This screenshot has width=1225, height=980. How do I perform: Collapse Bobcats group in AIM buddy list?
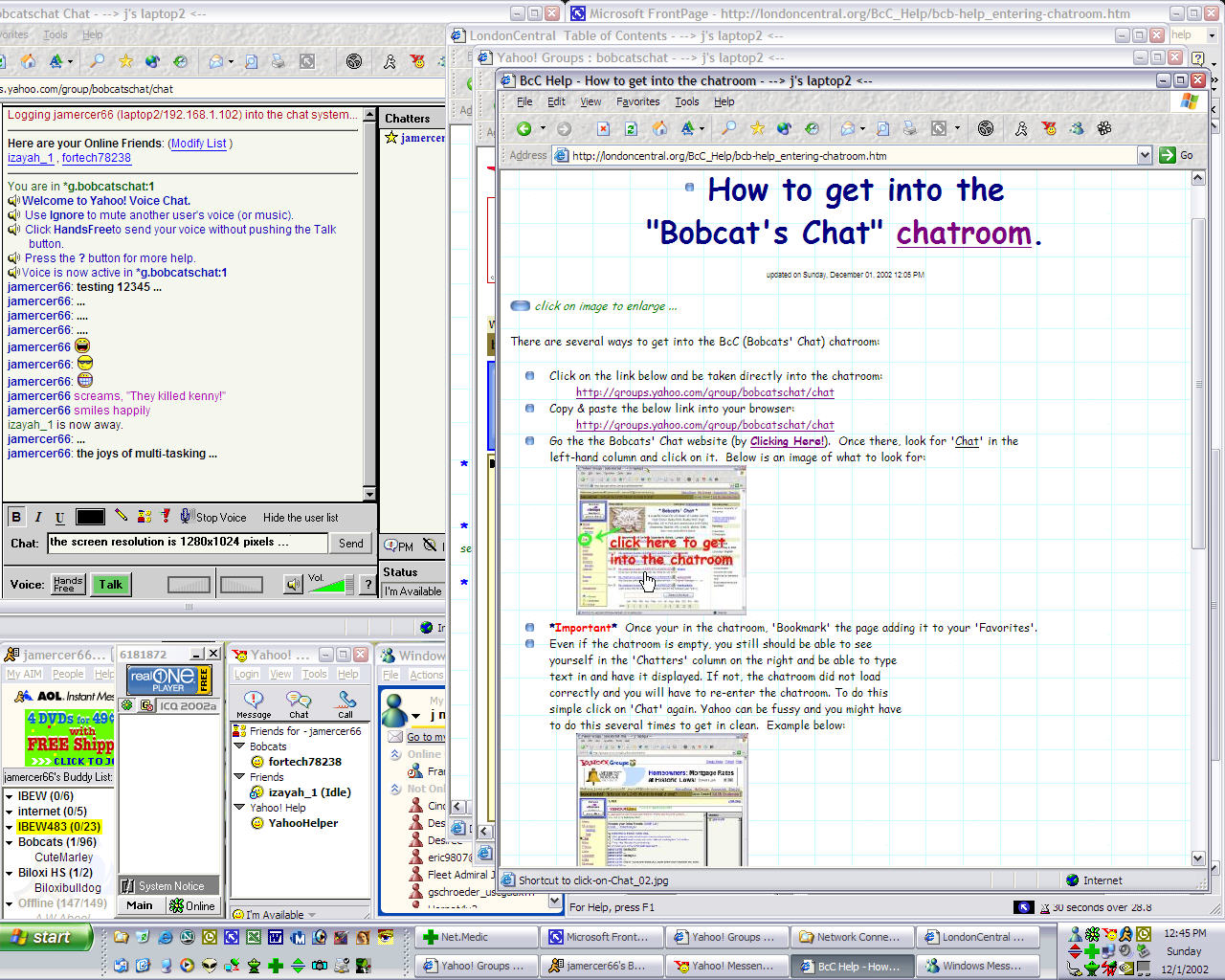(10, 842)
